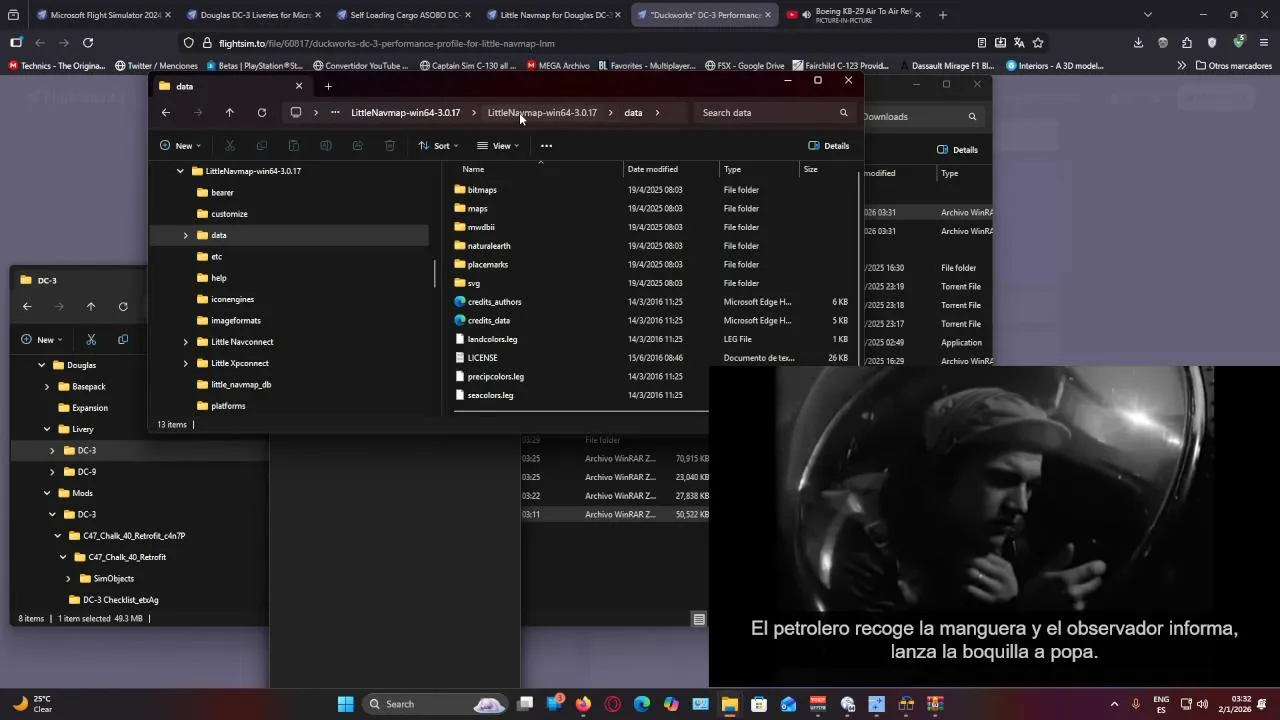The width and height of the screenshot is (1280, 720).
Task: Sort by Name column header
Action: click(x=473, y=169)
